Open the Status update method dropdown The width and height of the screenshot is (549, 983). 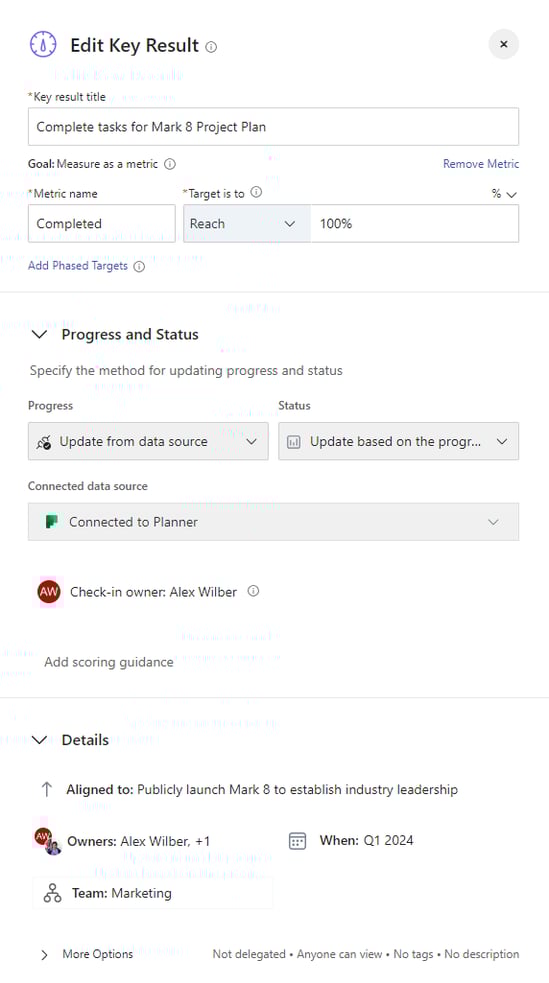[399, 441]
